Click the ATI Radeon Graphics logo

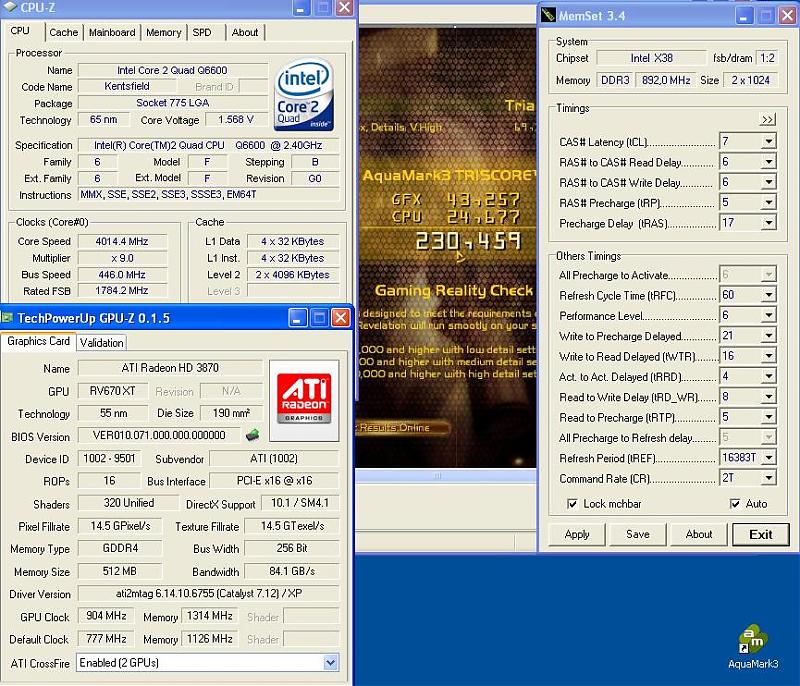pos(304,400)
